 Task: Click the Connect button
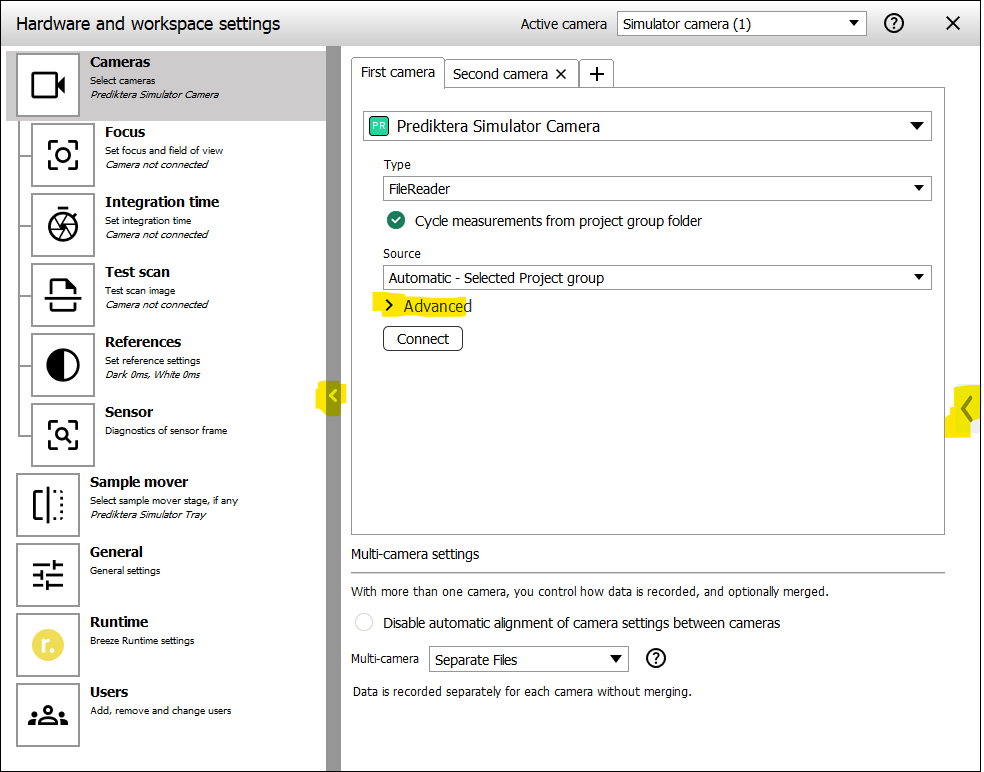click(422, 339)
